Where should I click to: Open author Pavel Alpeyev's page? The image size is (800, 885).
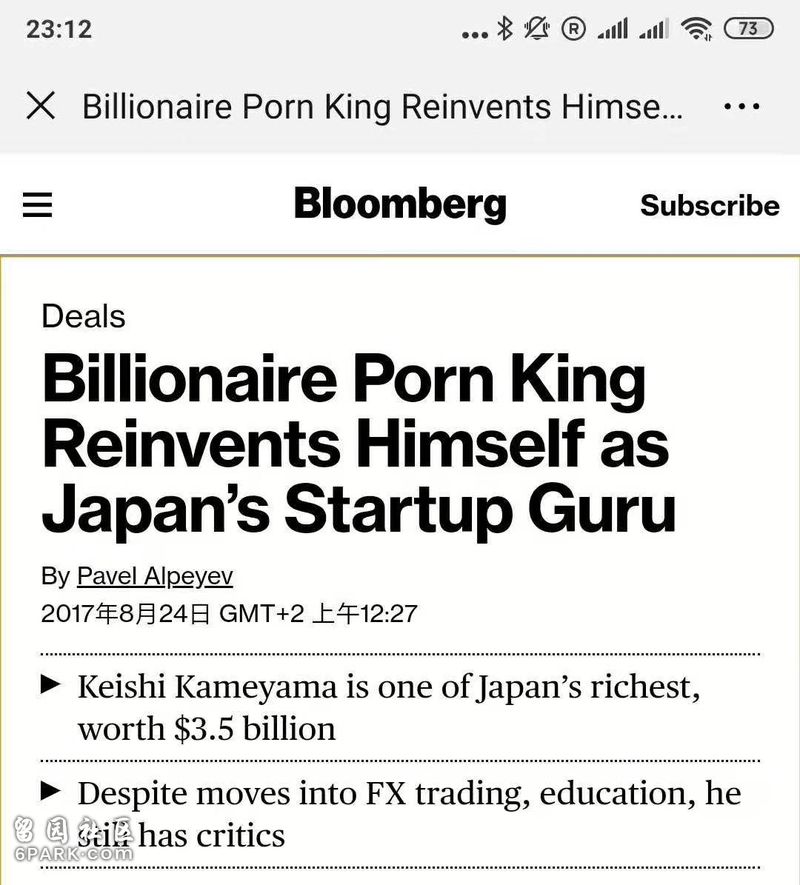click(155, 576)
